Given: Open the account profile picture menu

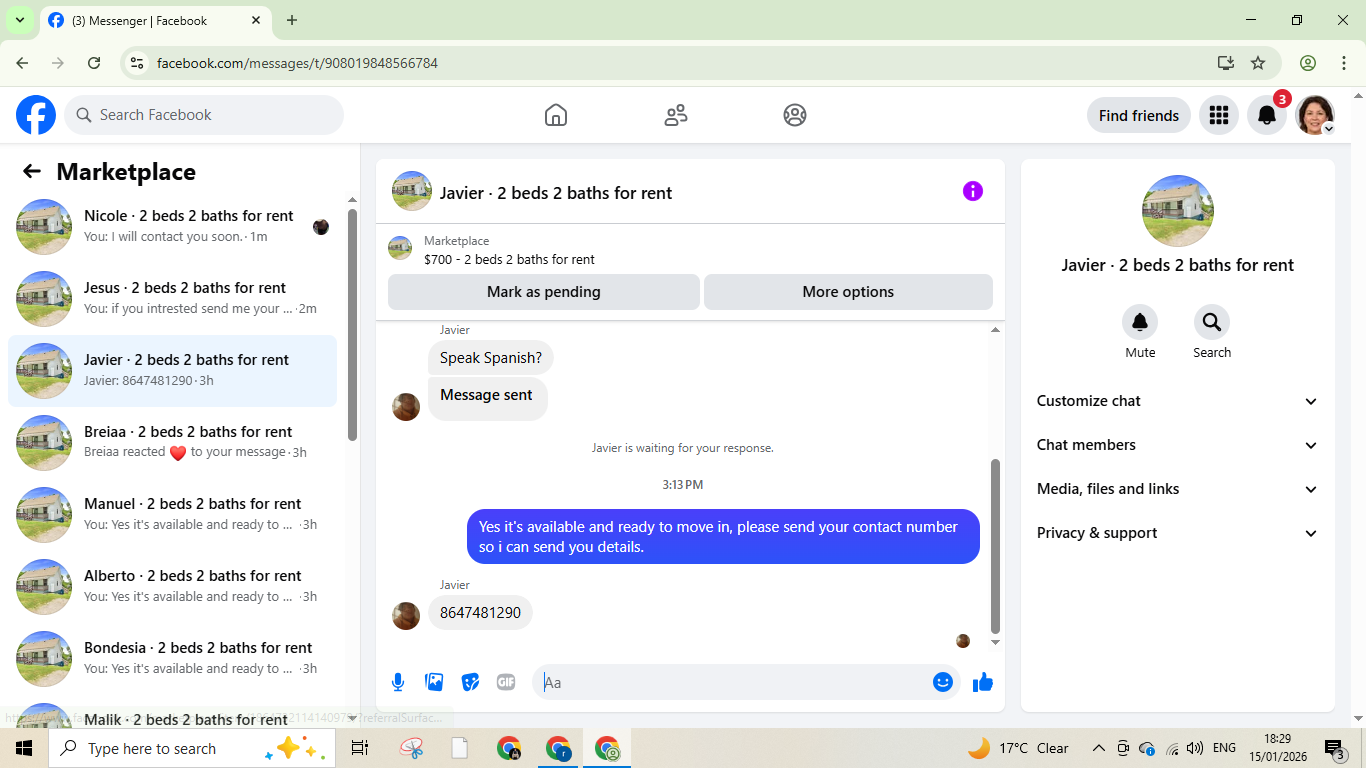Looking at the screenshot, I should click(1315, 115).
